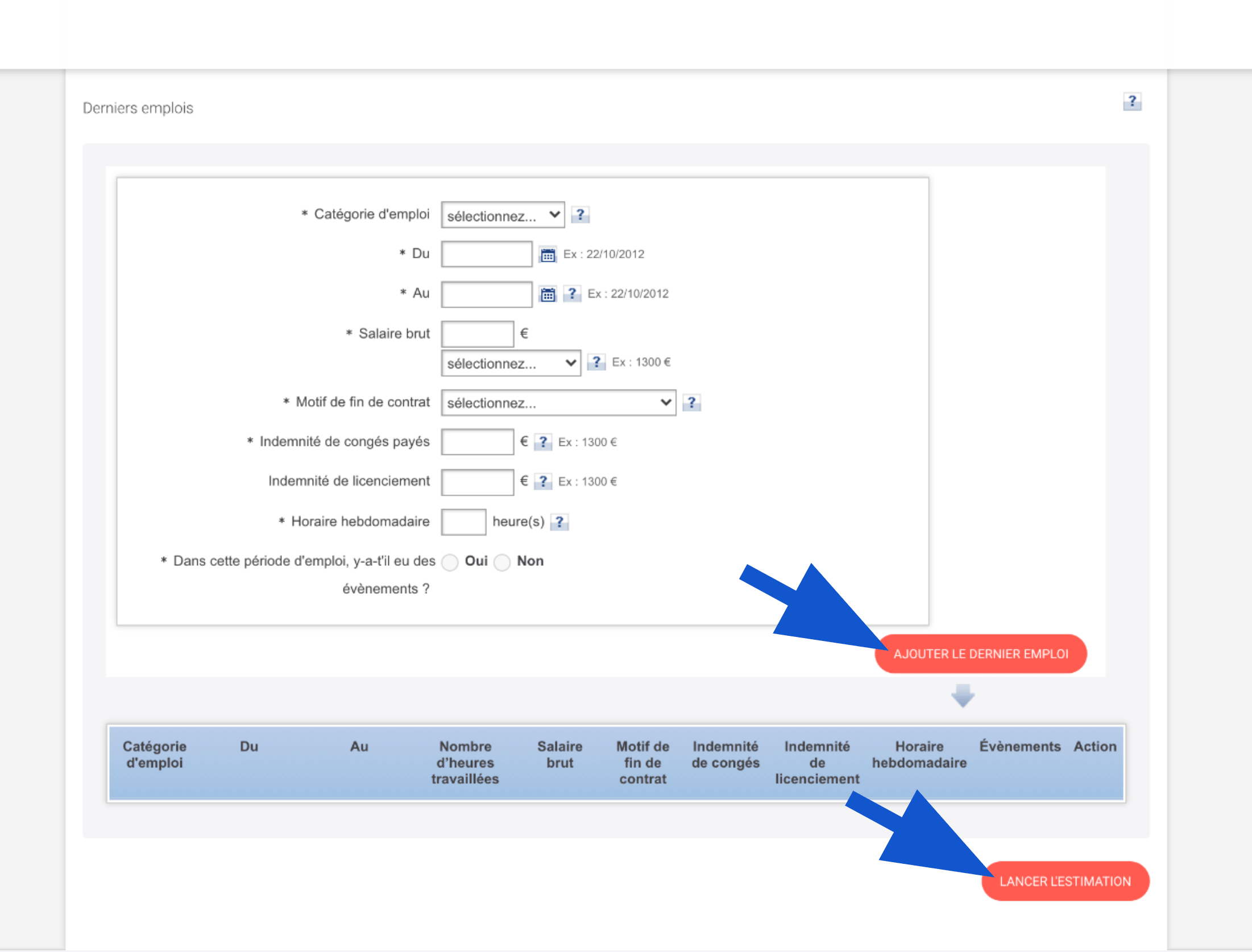This screenshot has height=952, width=1252.
Task: Open help icon for Horaire hebdomadaire
Action: click(559, 522)
